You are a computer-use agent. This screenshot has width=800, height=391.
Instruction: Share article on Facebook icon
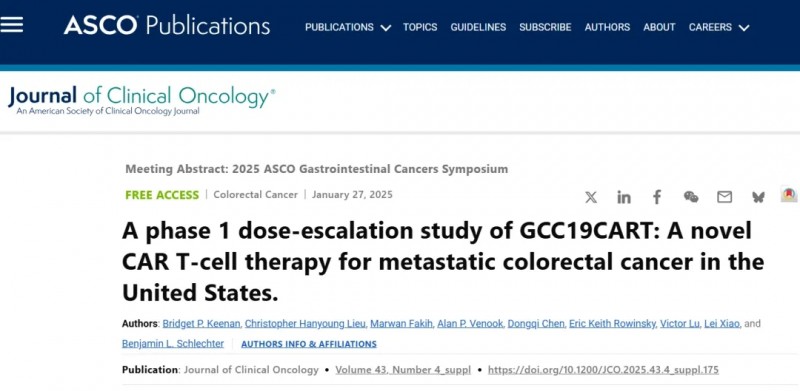click(x=657, y=197)
